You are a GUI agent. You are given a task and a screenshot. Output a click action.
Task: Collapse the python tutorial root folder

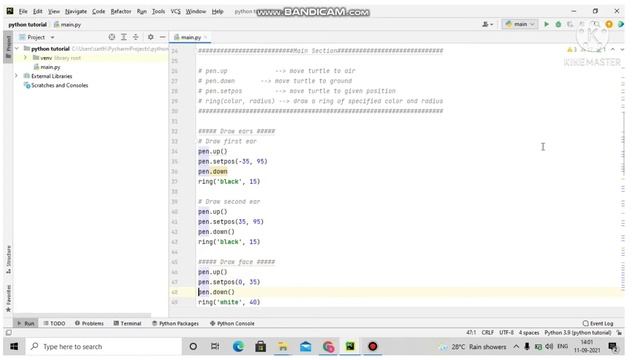pyautogui.click(x=17, y=49)
